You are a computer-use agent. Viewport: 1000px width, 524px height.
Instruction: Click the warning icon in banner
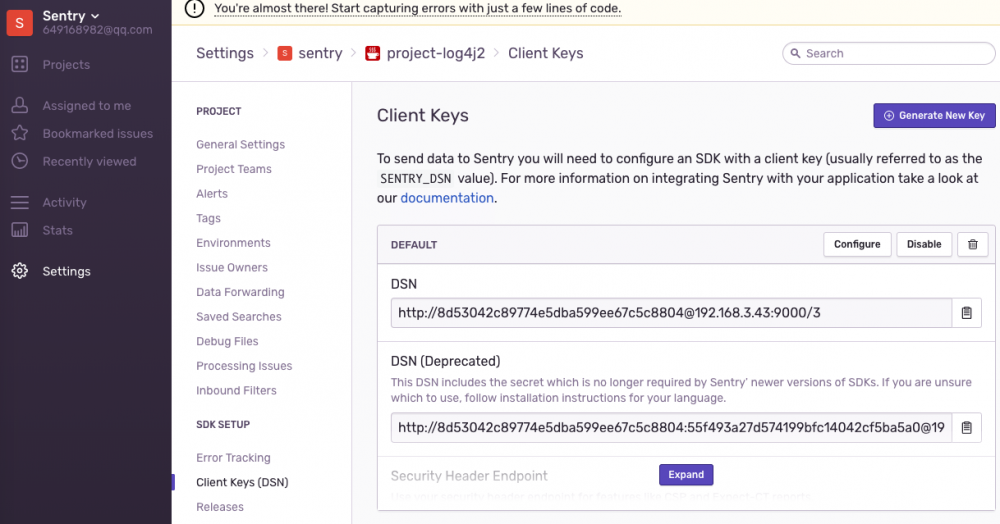click(195, 8)
